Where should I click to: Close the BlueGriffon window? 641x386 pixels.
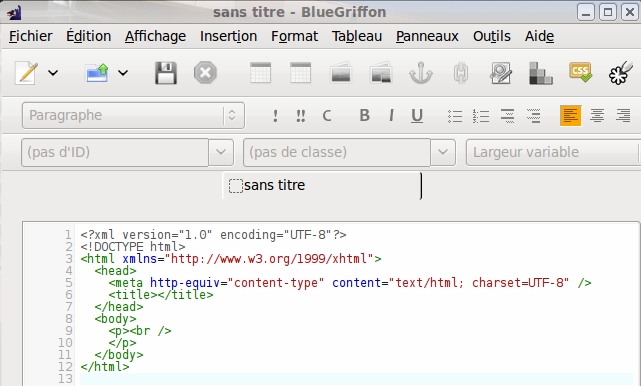[x=630, y=12]
